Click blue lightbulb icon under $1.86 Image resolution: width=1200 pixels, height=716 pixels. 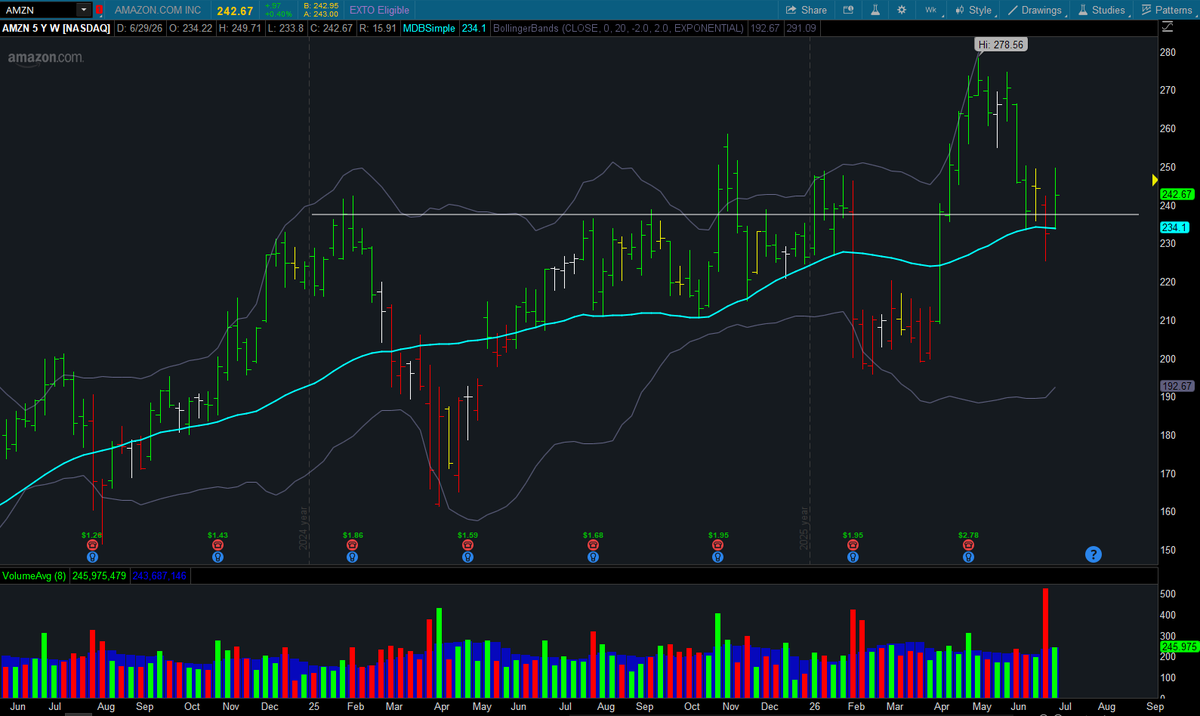tap(352, 558)
